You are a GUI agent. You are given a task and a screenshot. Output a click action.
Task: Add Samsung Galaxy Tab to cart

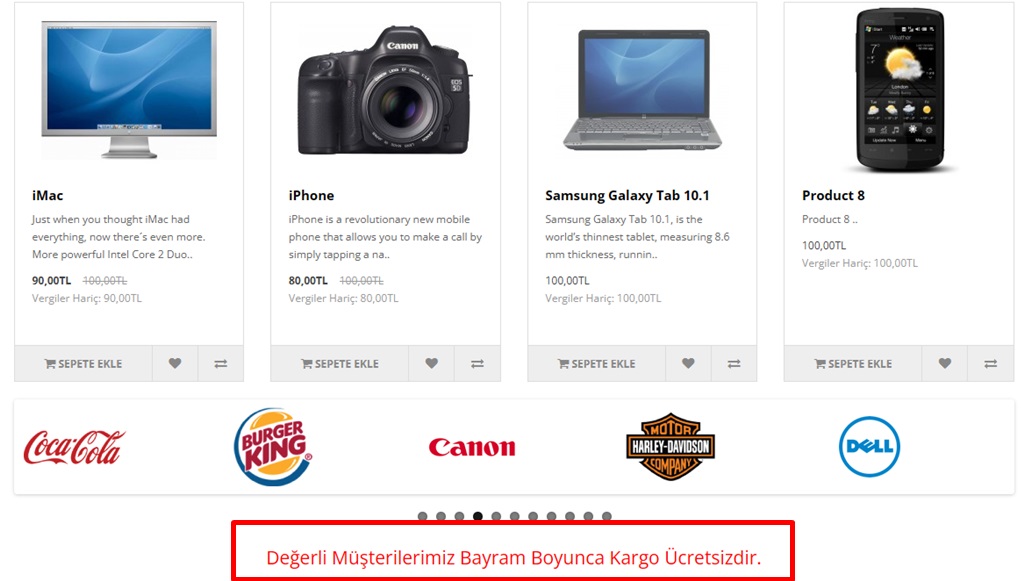pos(597,364)
